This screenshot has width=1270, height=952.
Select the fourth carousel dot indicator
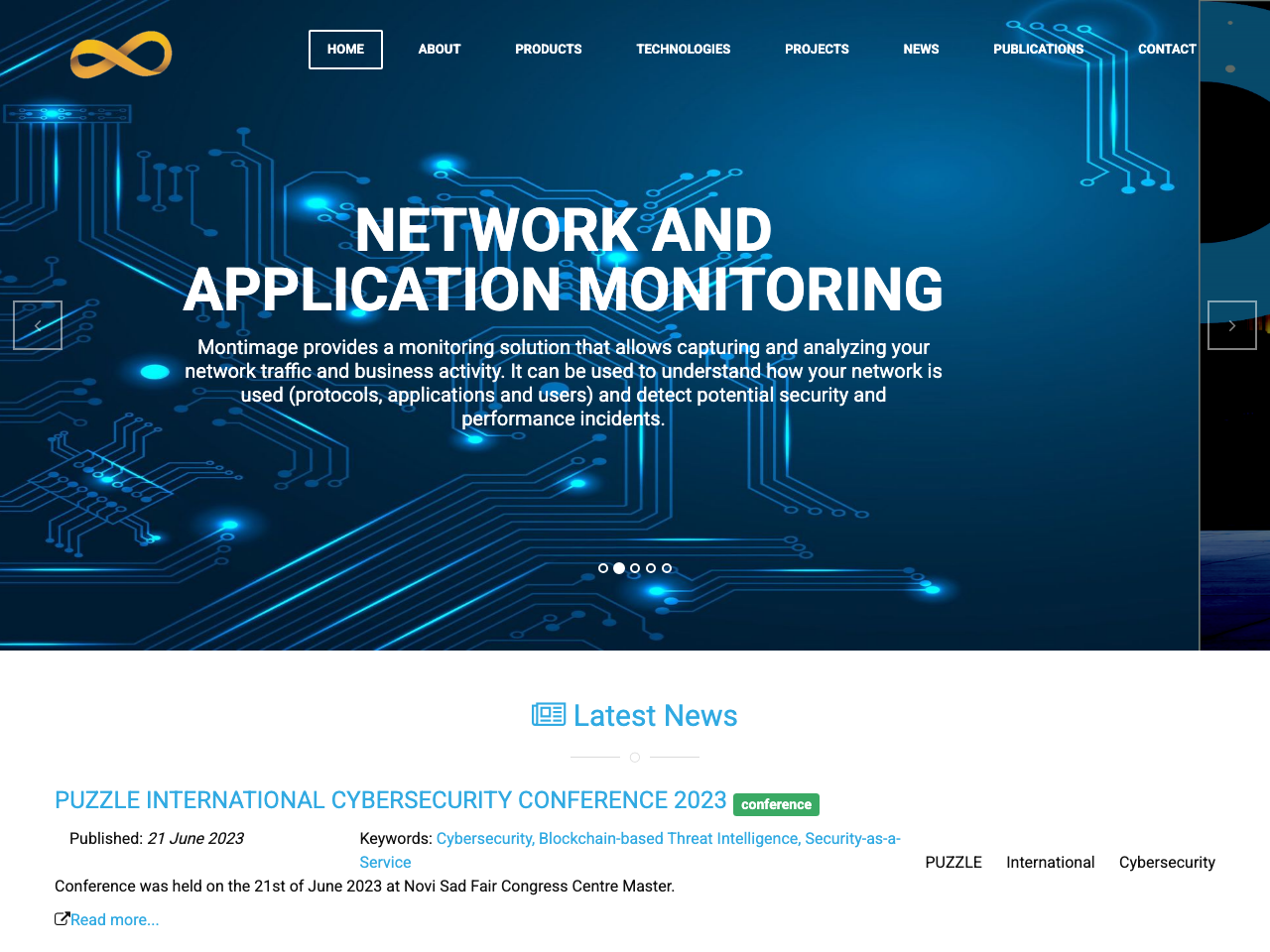[x=650, y=567]
